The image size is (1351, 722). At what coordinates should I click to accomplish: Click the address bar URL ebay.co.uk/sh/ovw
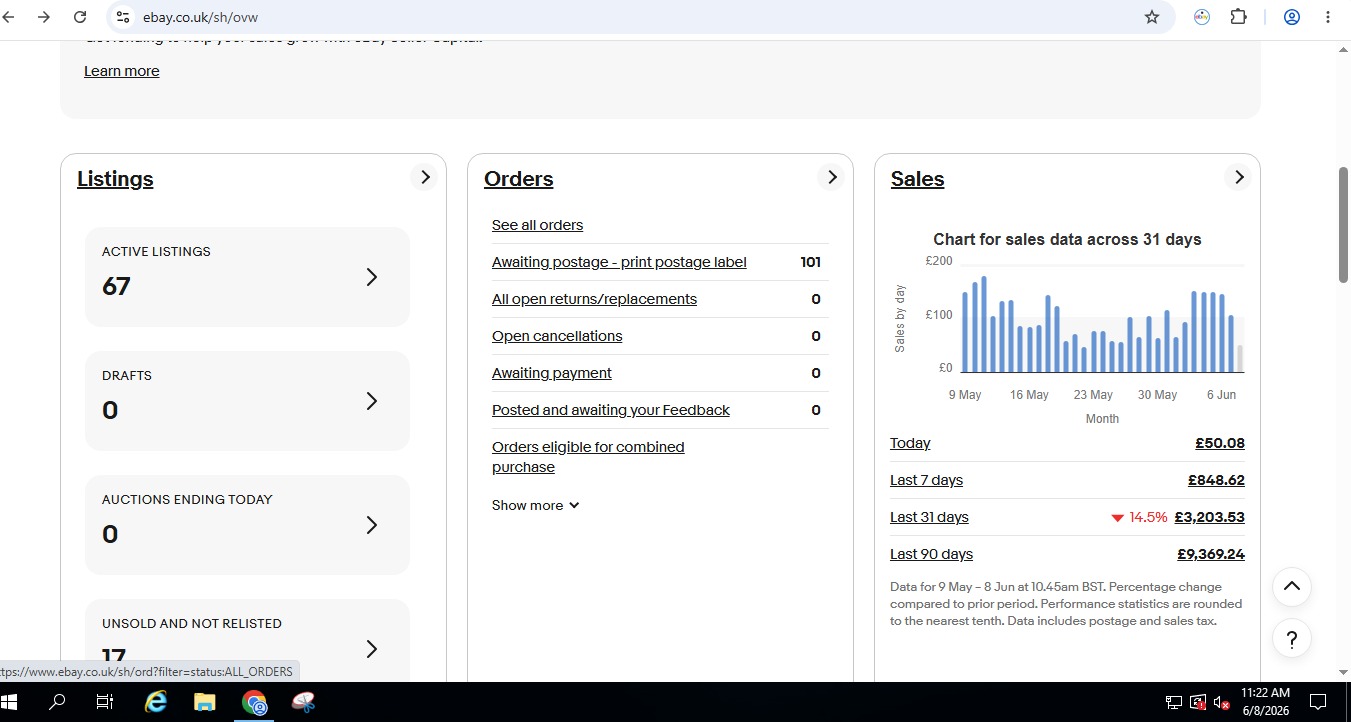pos(200,17)
